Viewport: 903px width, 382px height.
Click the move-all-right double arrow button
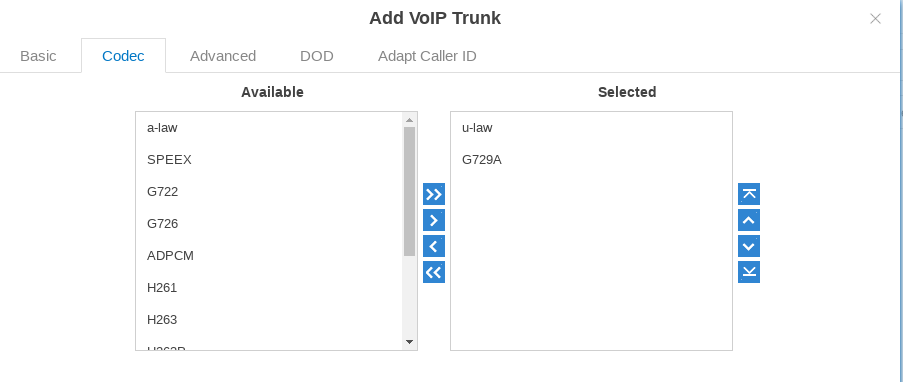click(x=434, y=194)
